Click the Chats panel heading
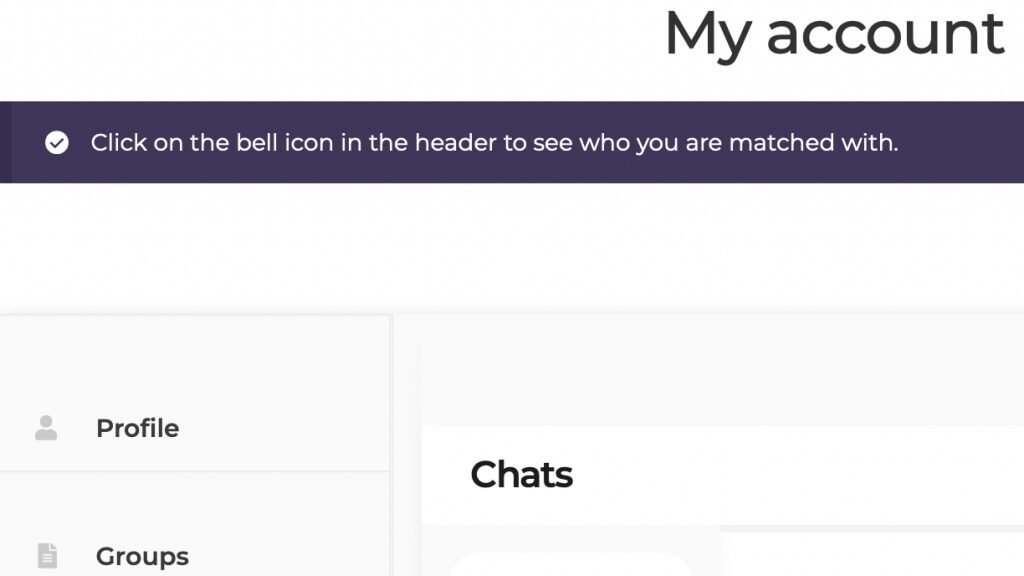 [x=521, y=475]
